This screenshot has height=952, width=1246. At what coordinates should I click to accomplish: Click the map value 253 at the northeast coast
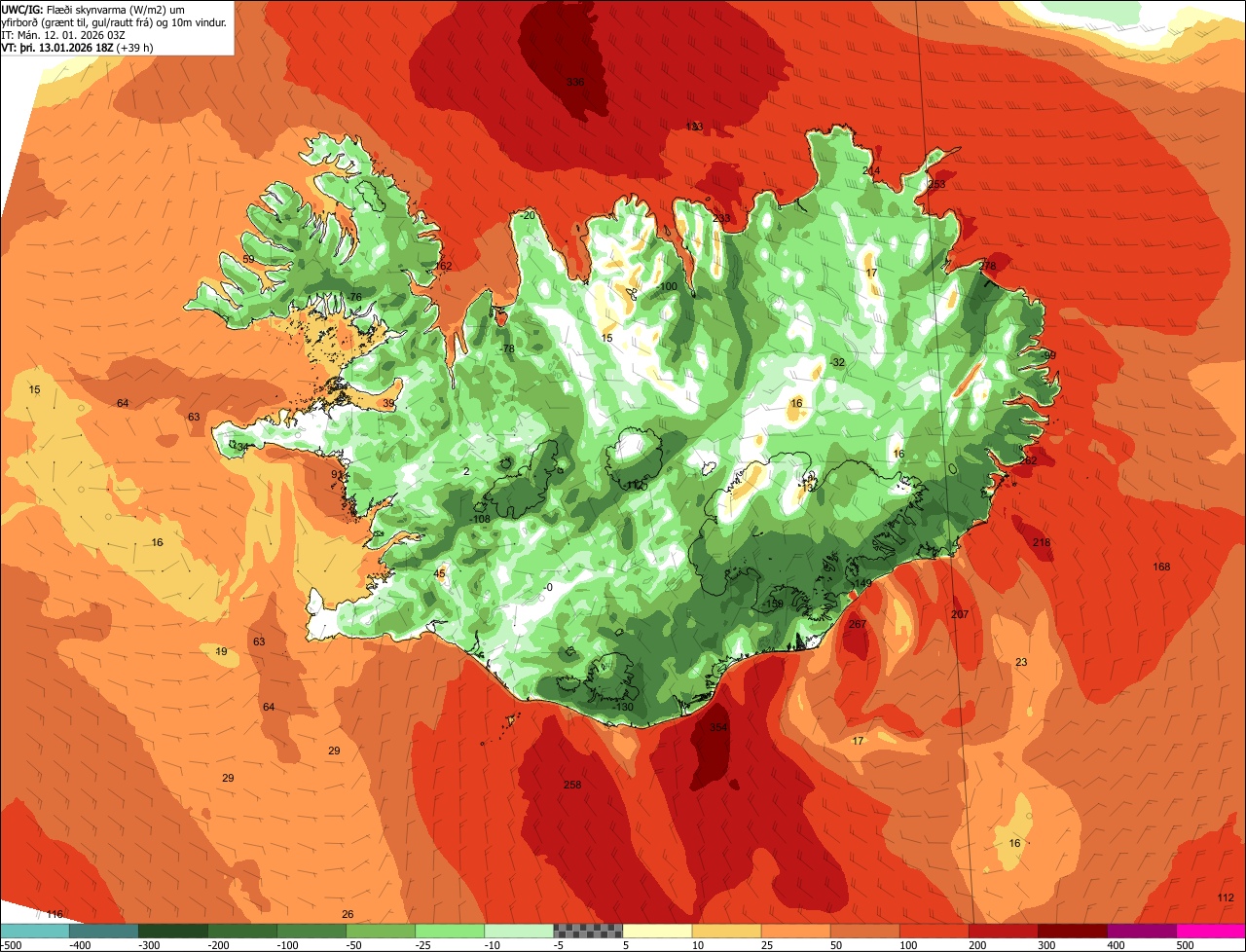pos(936,184)
